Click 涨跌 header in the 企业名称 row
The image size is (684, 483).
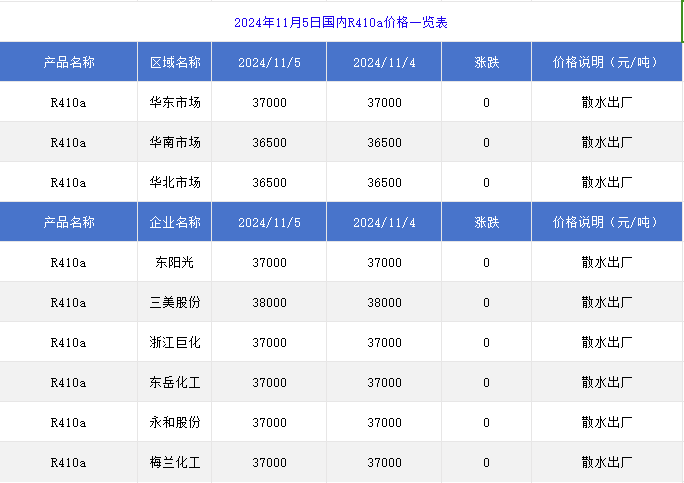[486, 223]
